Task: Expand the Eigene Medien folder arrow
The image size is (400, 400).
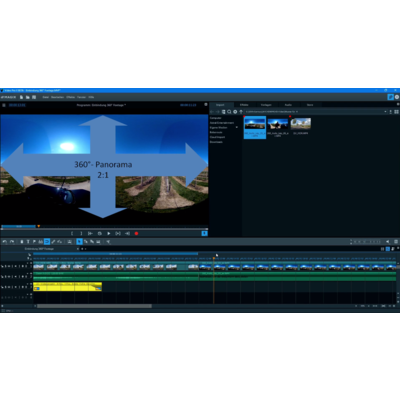Action: click(x=237, y=127)
